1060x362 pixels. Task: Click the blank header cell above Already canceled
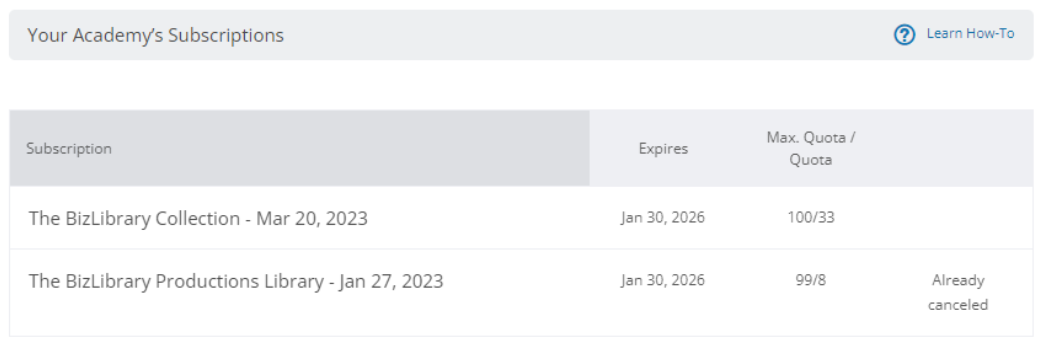coord(958,148)
